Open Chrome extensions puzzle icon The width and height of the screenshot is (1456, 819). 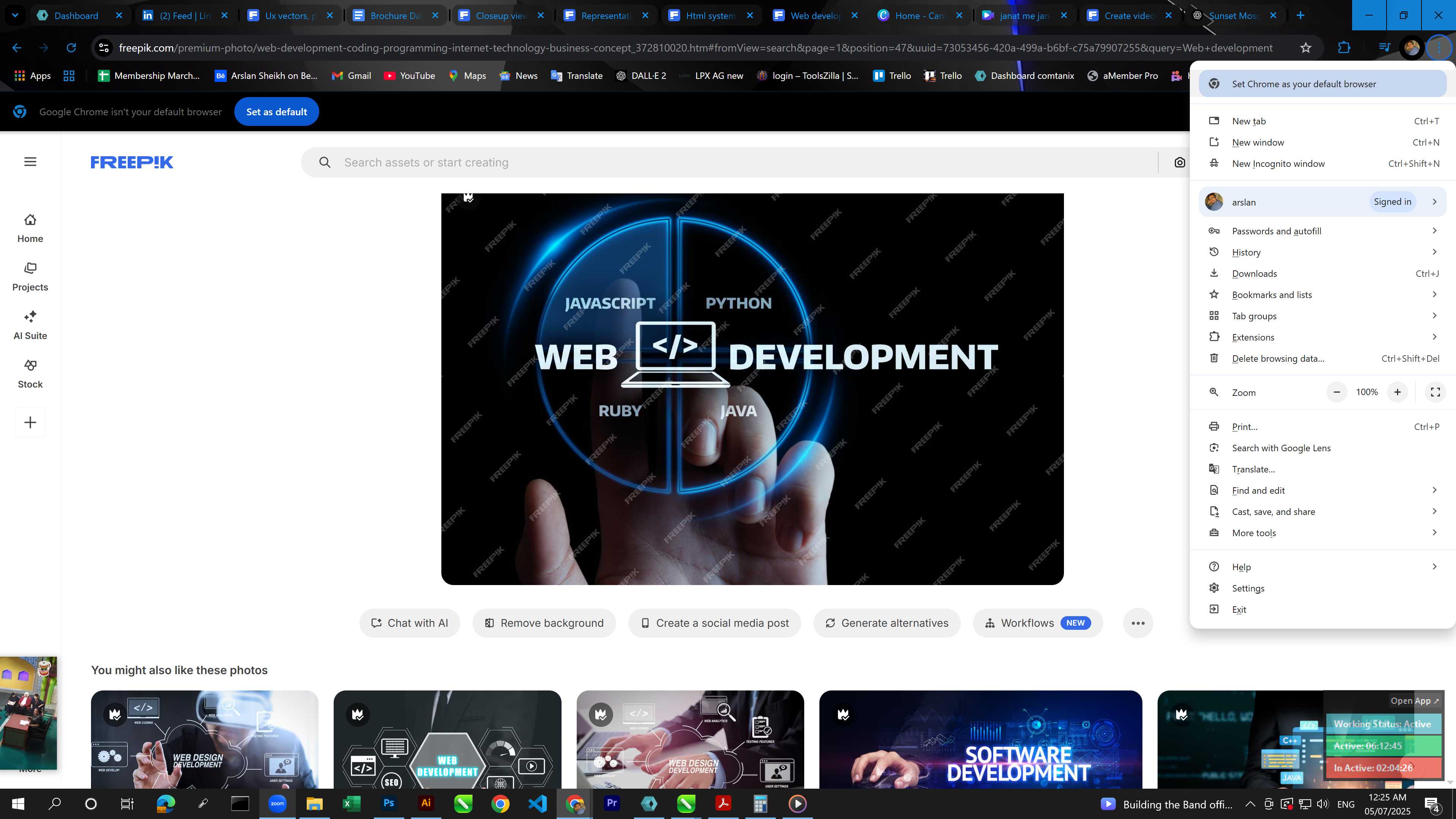click(1344, 48)
